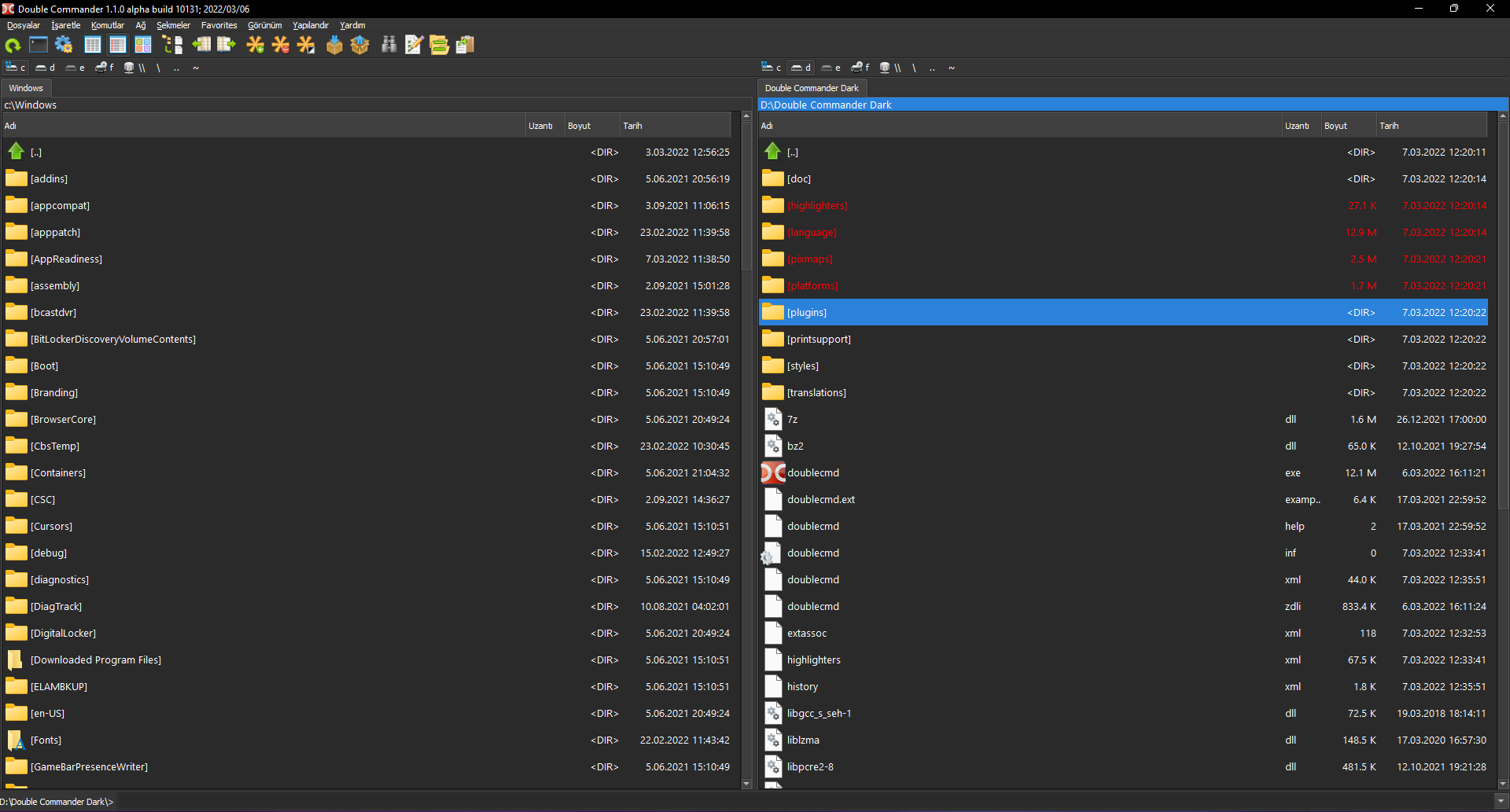Open the İşaretle menu
Image resolution: width=1510 pixels, height=812 pixels.
point(66,25)
